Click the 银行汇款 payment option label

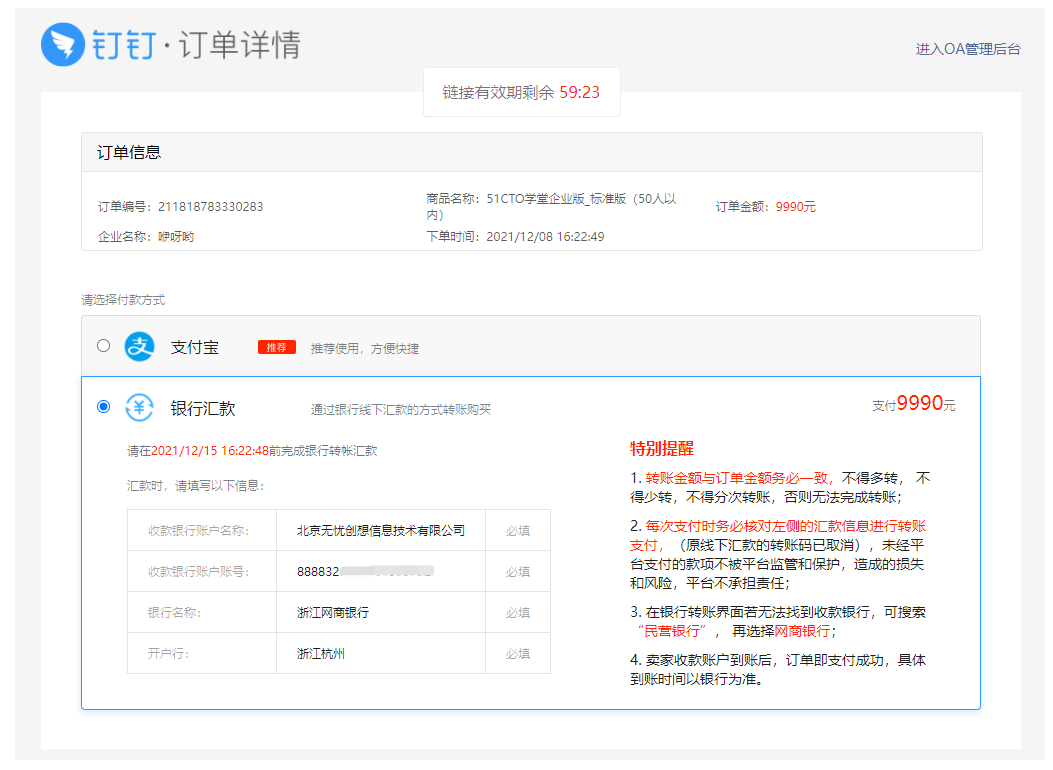[x=203, y=408]
